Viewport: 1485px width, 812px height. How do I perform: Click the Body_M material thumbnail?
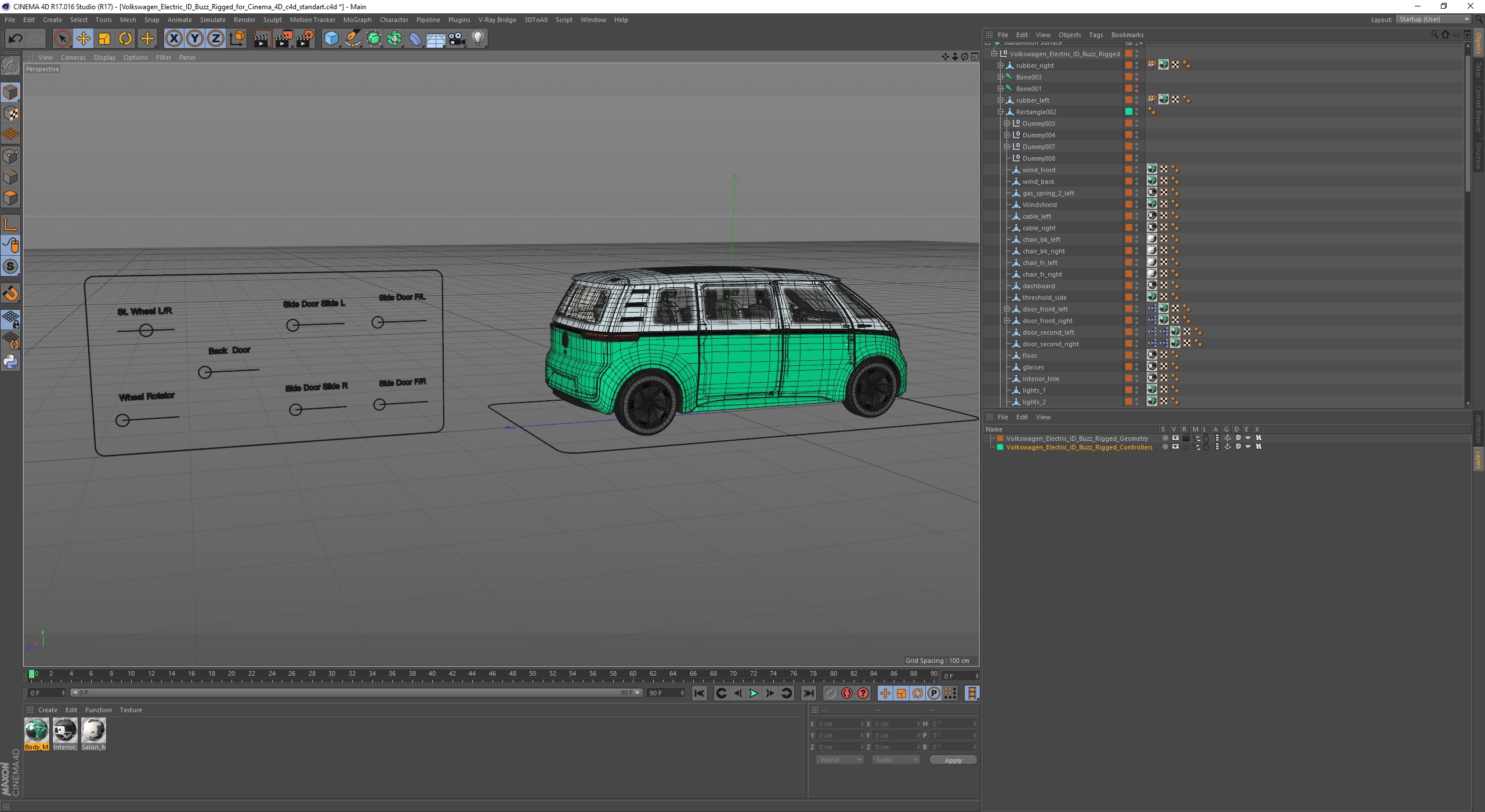pos(37,731)
